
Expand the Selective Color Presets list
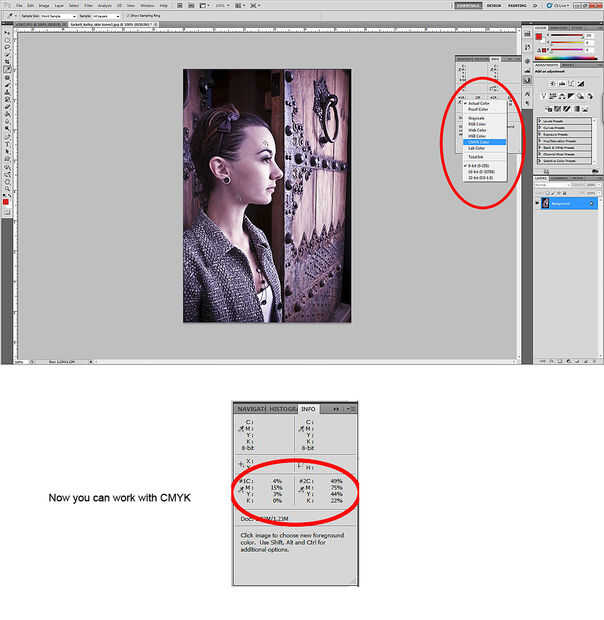tap(540, 161)
